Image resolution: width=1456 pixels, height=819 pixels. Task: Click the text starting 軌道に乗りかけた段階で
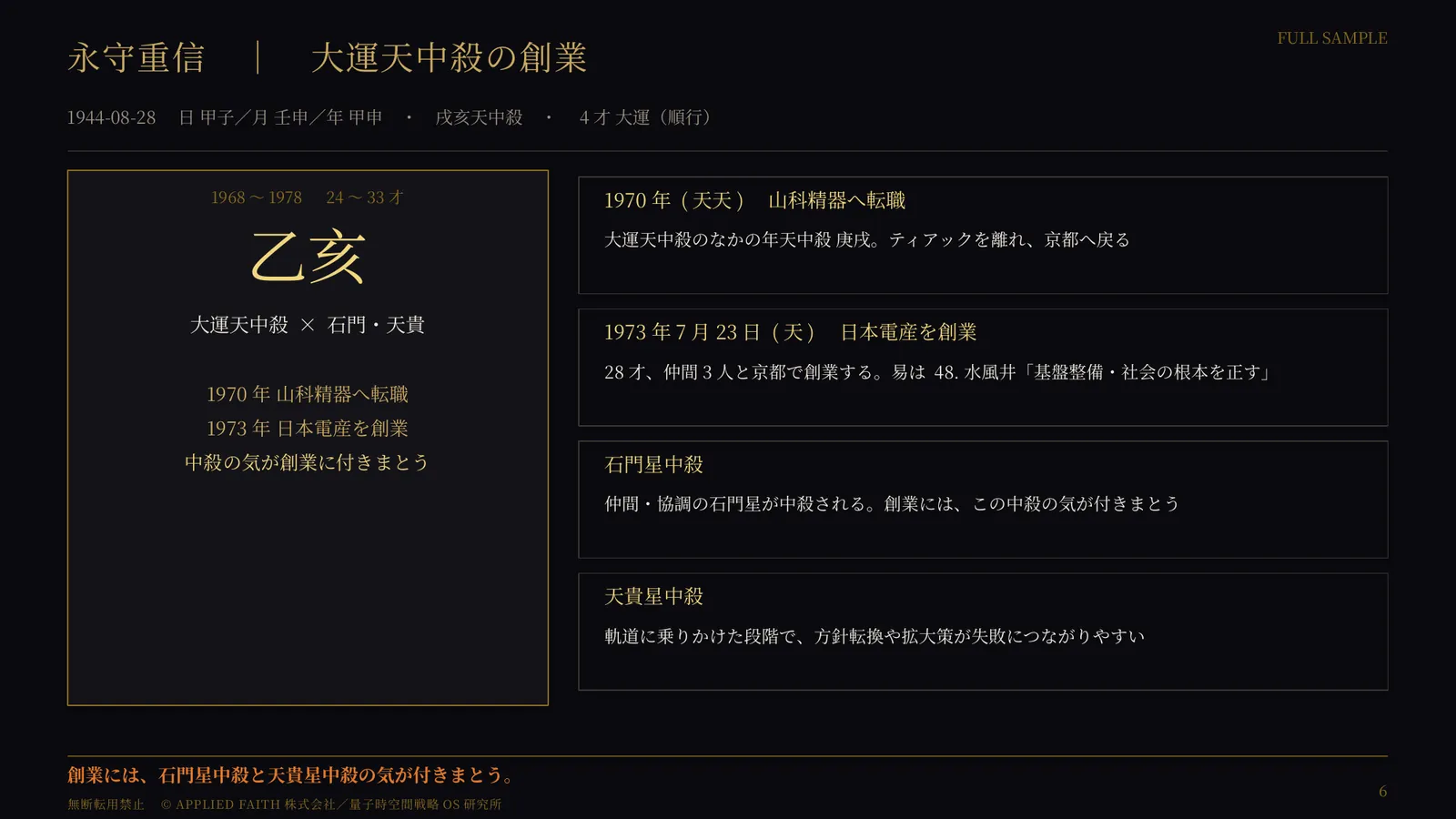pos(875,636)
